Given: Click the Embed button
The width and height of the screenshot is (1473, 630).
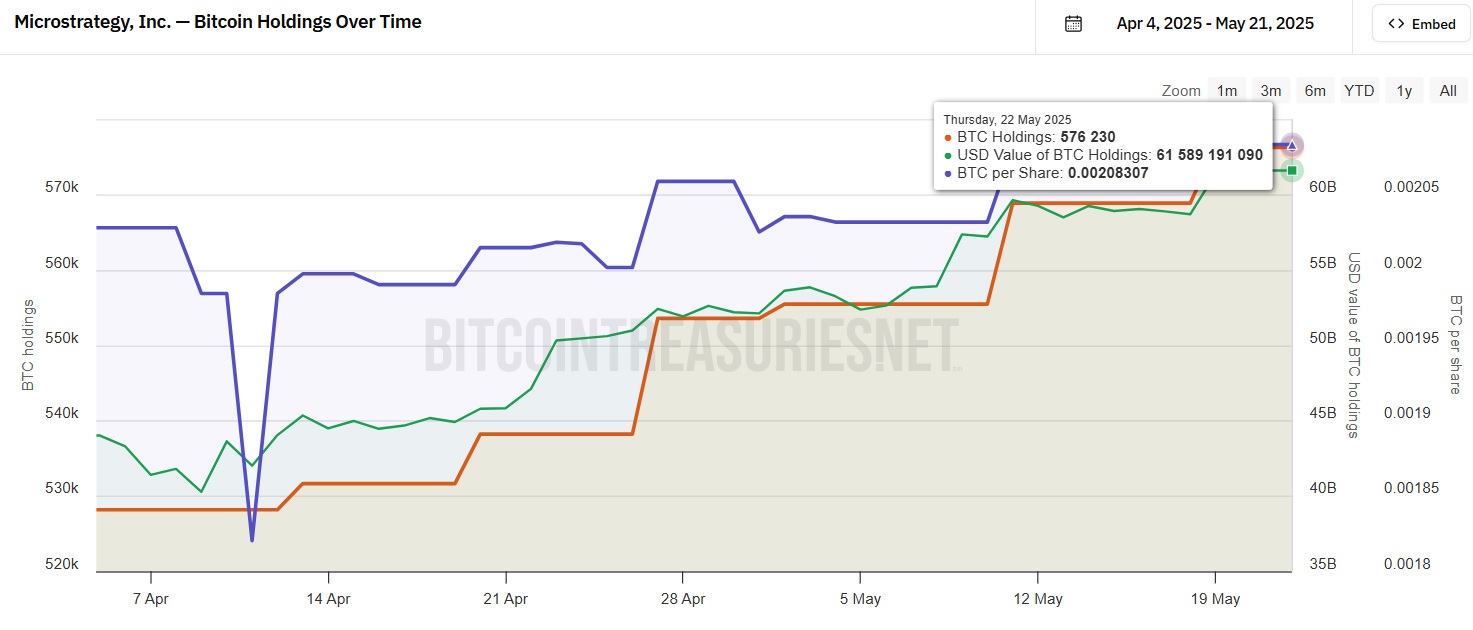Looking at the screenshot, I should 1421,24.
